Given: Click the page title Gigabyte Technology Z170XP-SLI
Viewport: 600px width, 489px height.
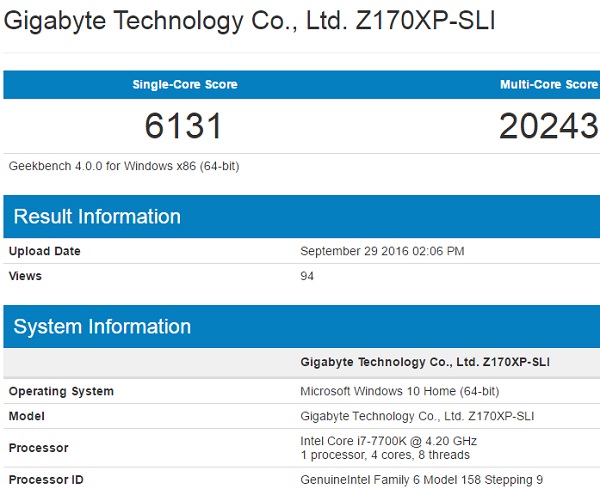Looking at the screenshot, I should pyautogui.click(x=249, y=21).
